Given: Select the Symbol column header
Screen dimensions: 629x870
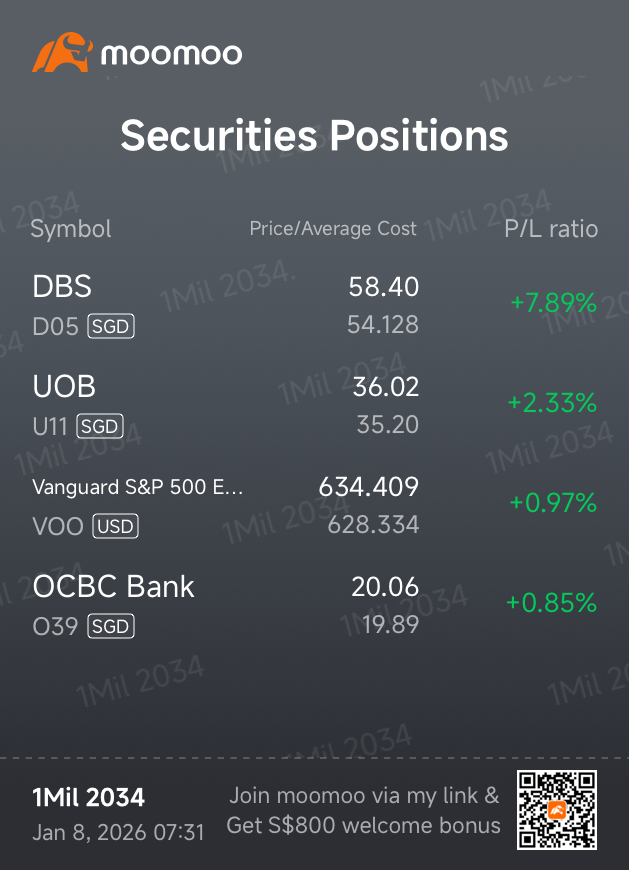Looking at the screenshot, I should coord(71,229).
